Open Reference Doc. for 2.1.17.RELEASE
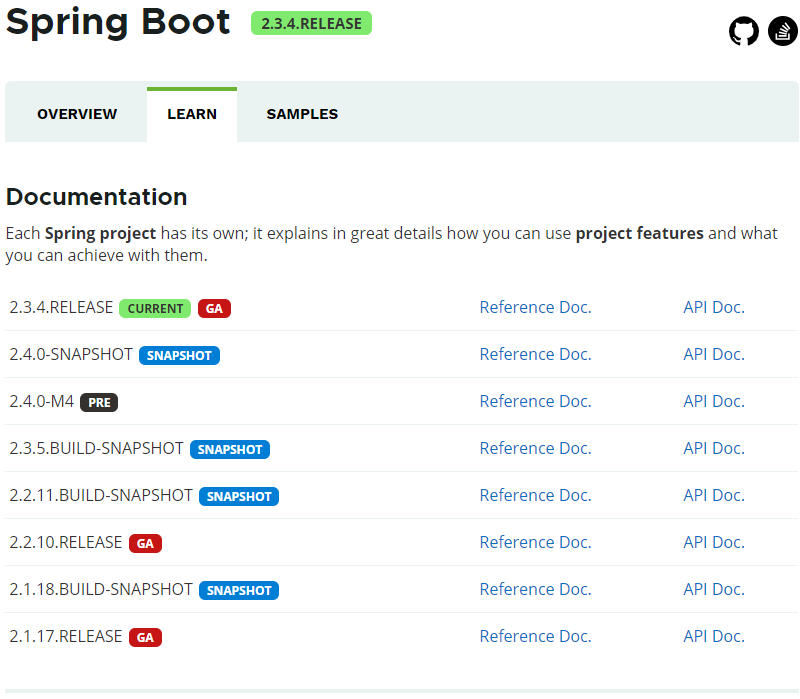This screenshot has height=699, width=800. pyautogui.click(x=535, y=636)
